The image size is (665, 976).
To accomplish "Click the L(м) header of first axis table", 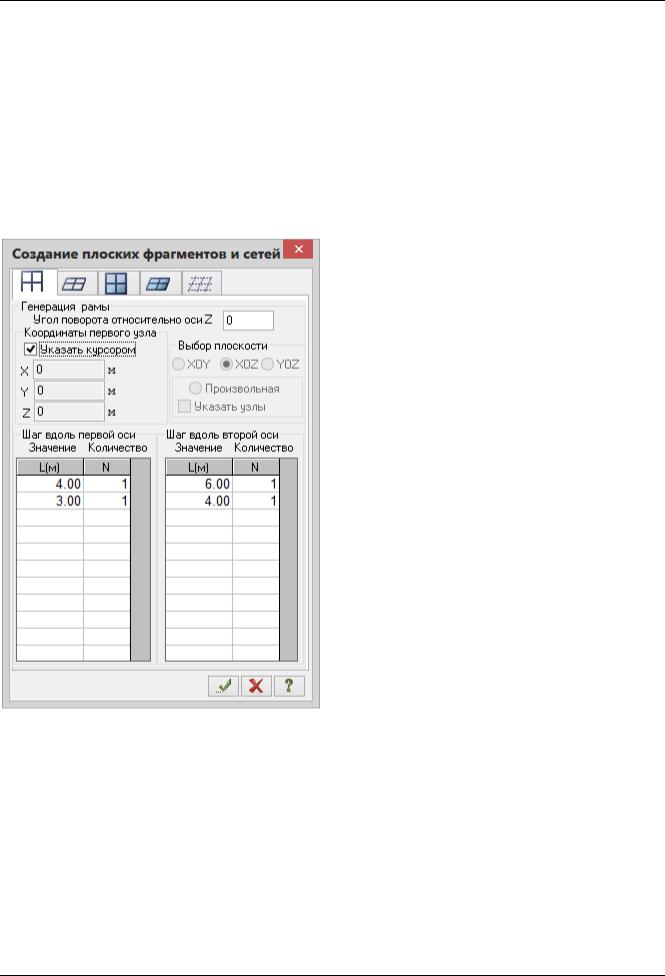I will [50, 467].
